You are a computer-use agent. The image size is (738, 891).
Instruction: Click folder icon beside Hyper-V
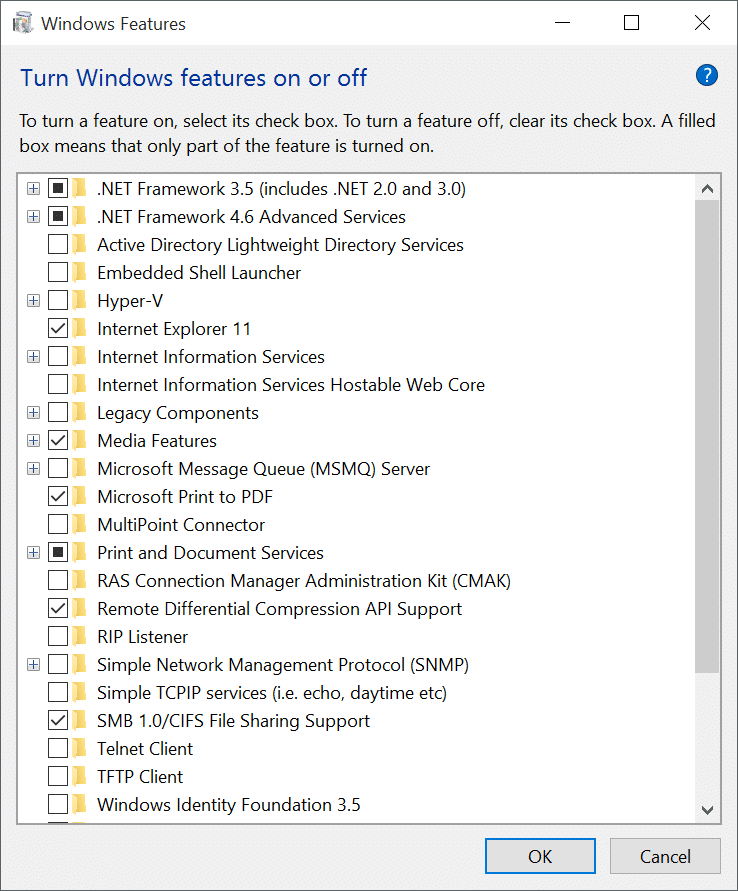79,300
